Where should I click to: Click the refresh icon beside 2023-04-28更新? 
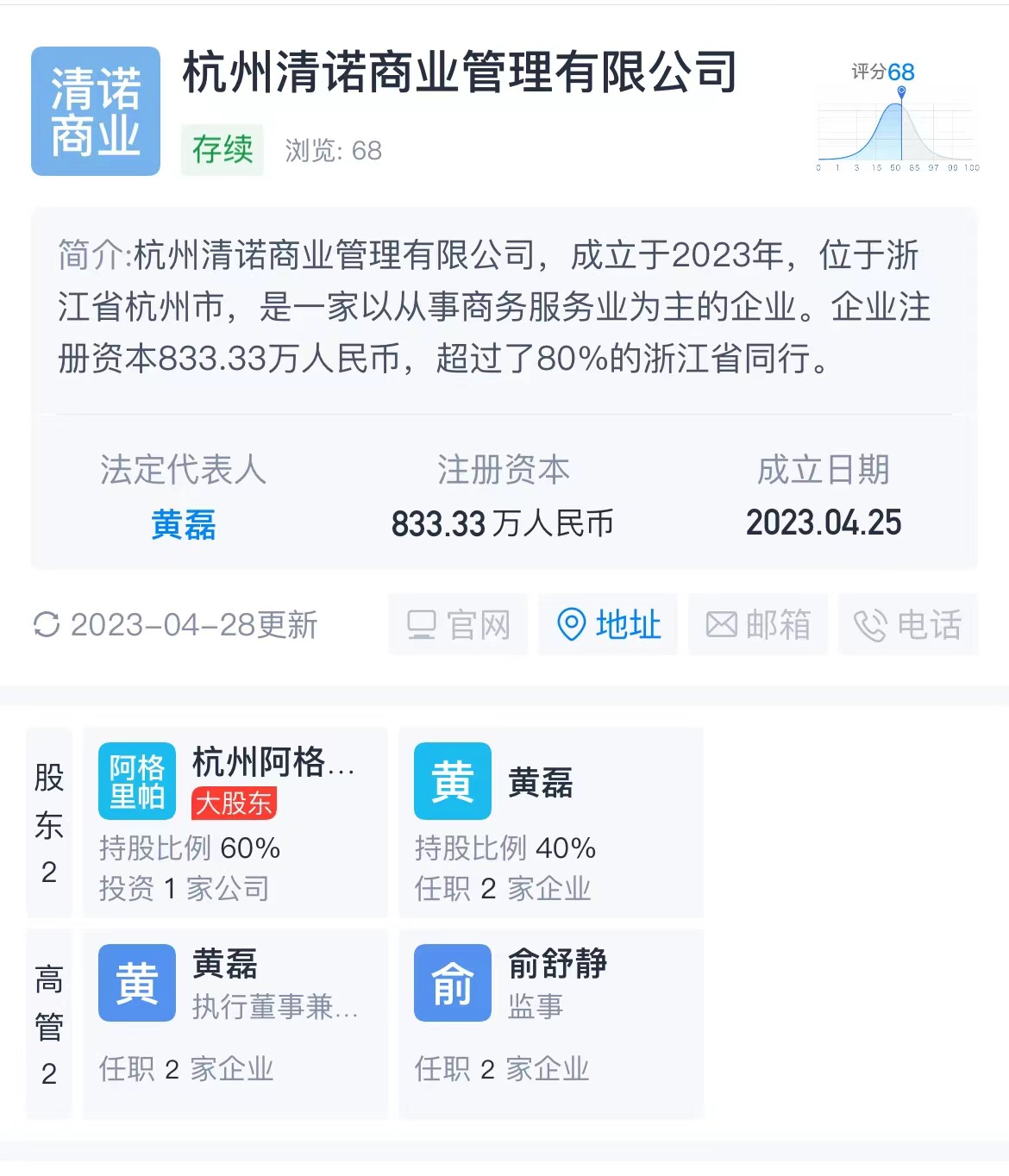[47, 624]
